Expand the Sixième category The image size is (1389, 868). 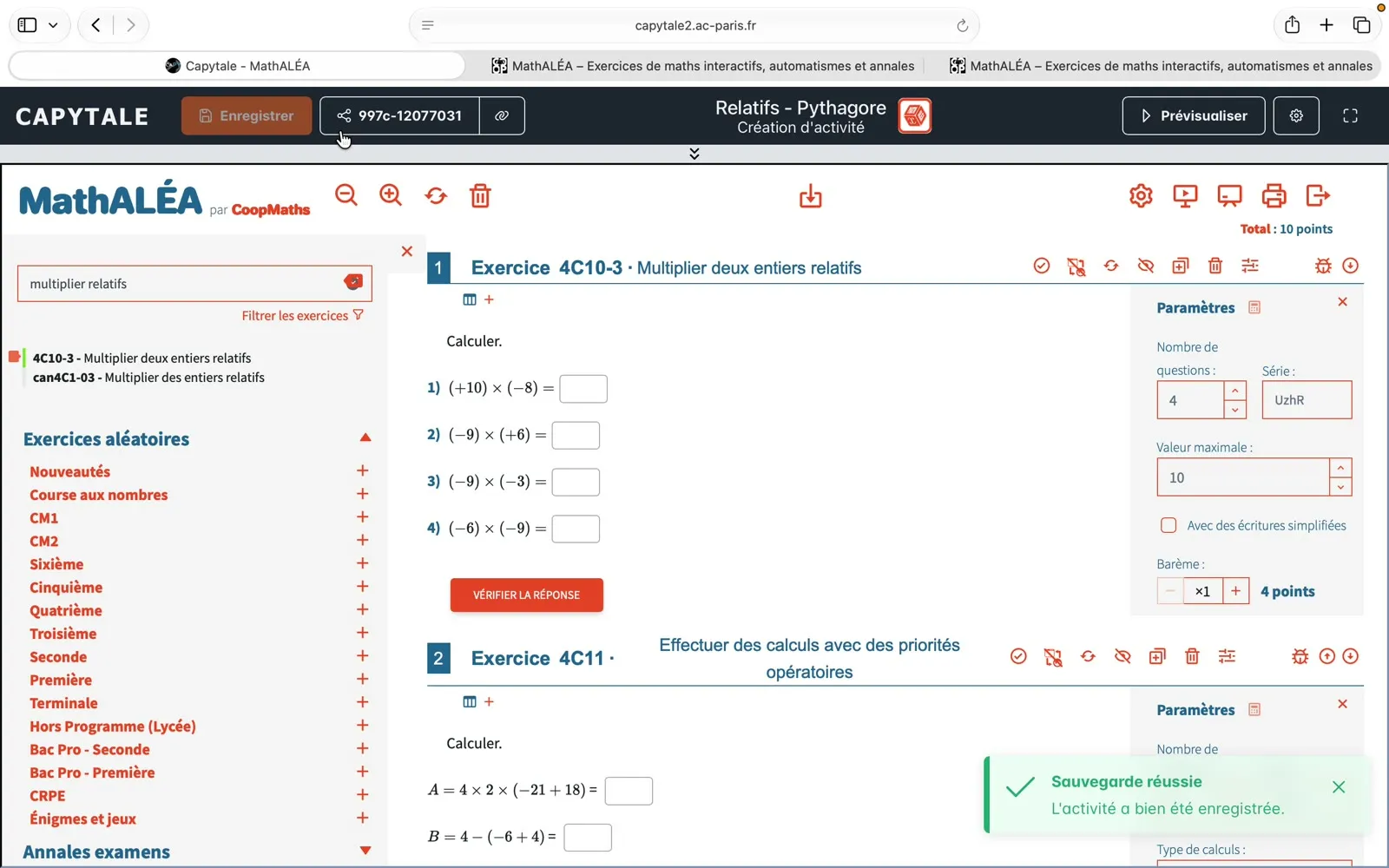click(x=363, y=563)
